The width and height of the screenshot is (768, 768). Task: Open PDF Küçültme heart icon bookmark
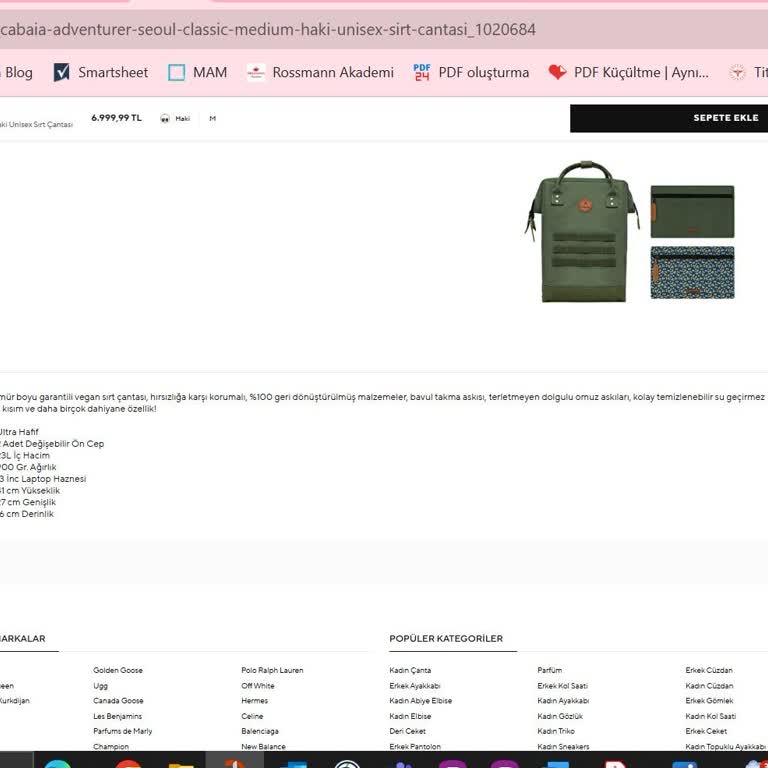(x=557, y=72)
